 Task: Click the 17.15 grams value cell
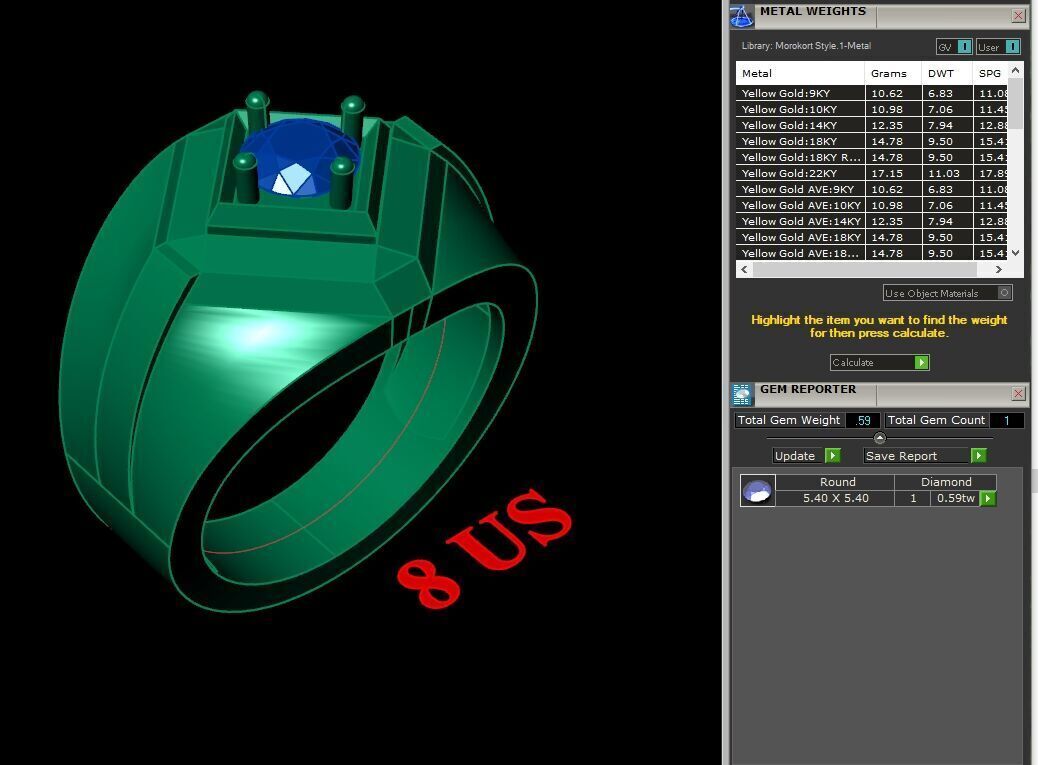tap(892, 173)
